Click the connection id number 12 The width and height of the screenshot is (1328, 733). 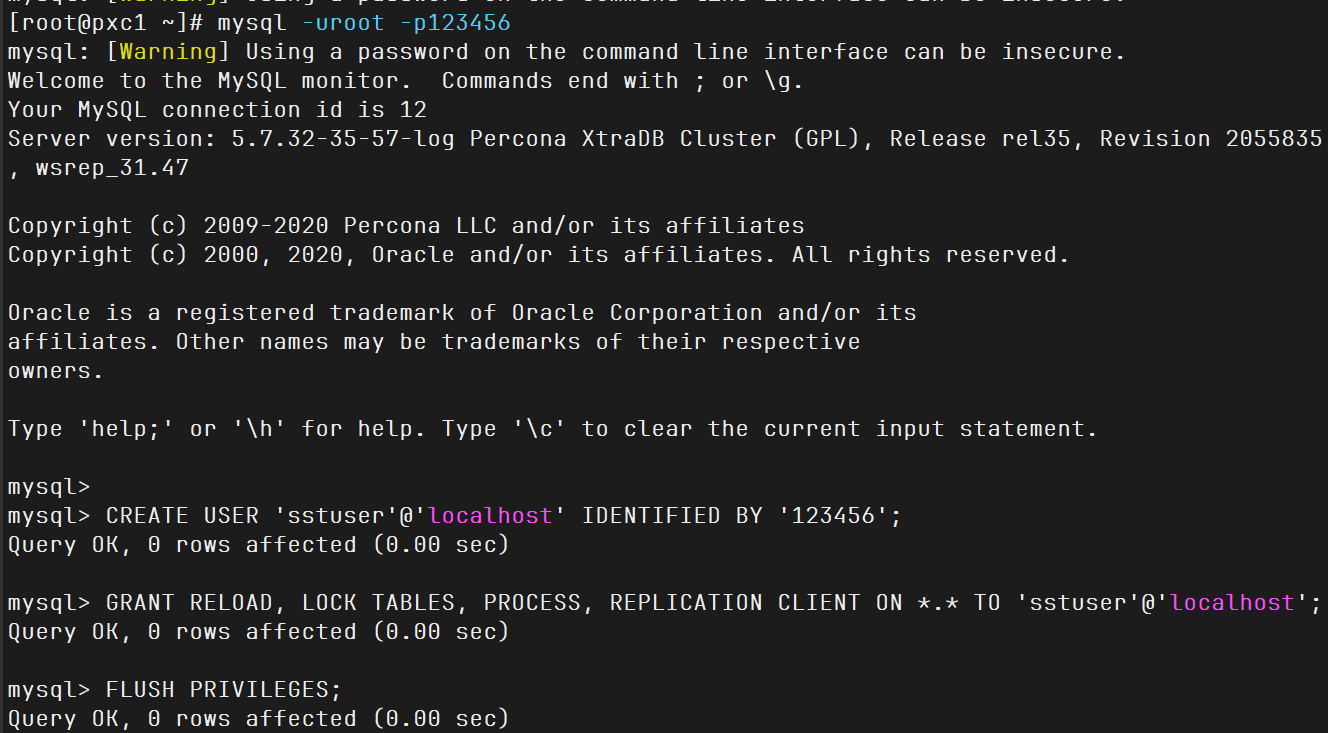pos(412,109)
